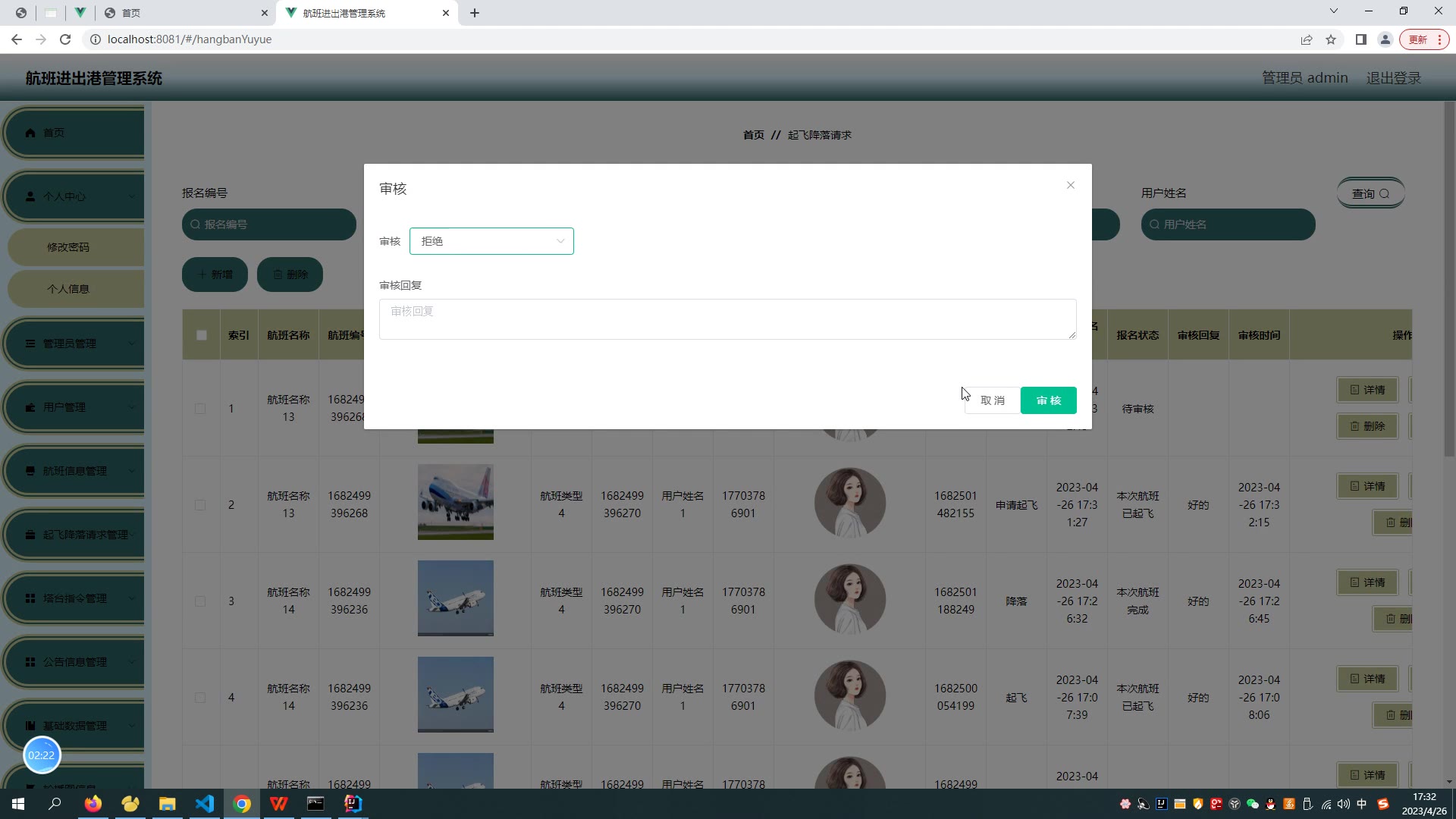
Task: Click 详情 button in row 2
Action: 1367,486
